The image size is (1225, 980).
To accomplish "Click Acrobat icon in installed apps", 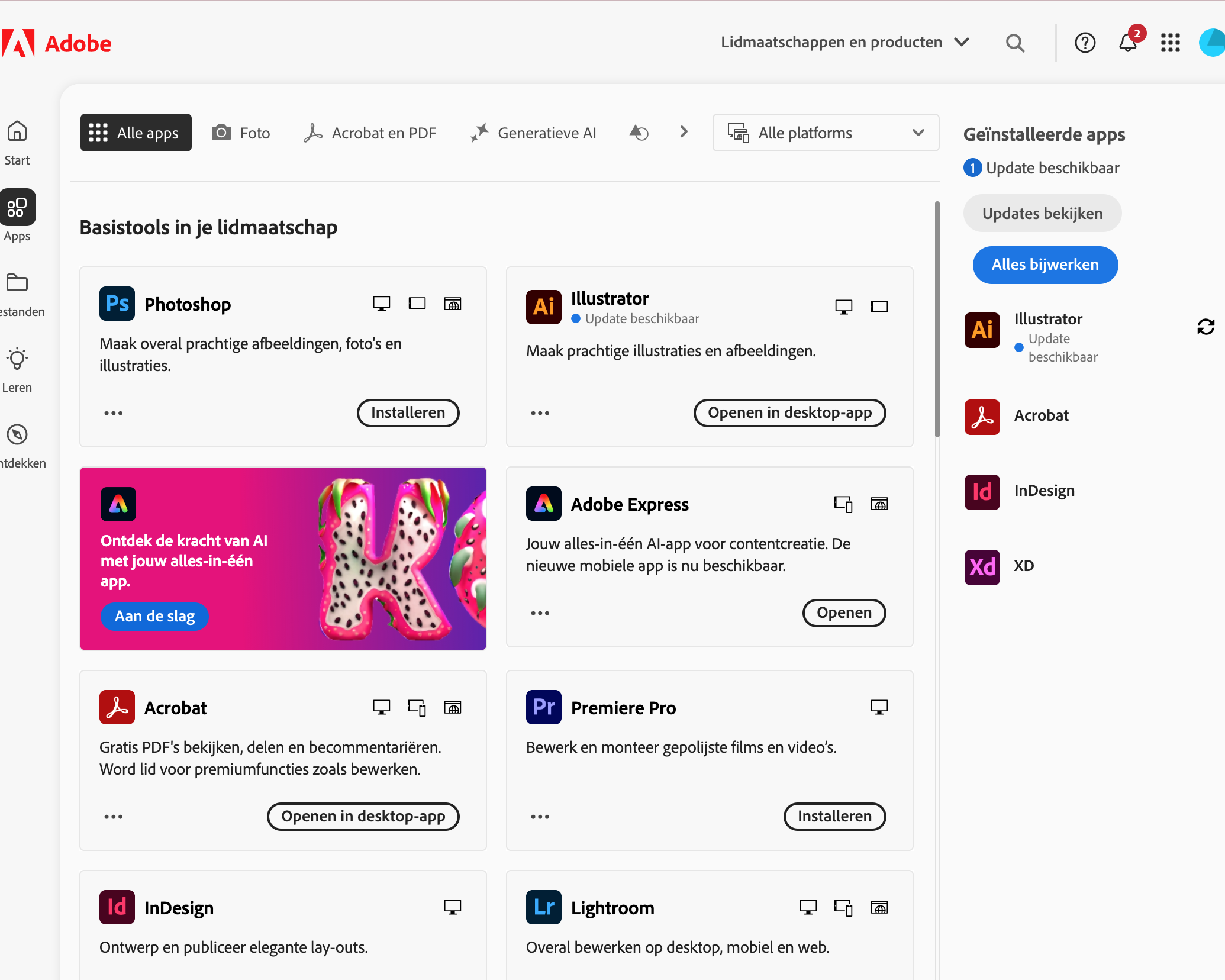I will [982, 417].
